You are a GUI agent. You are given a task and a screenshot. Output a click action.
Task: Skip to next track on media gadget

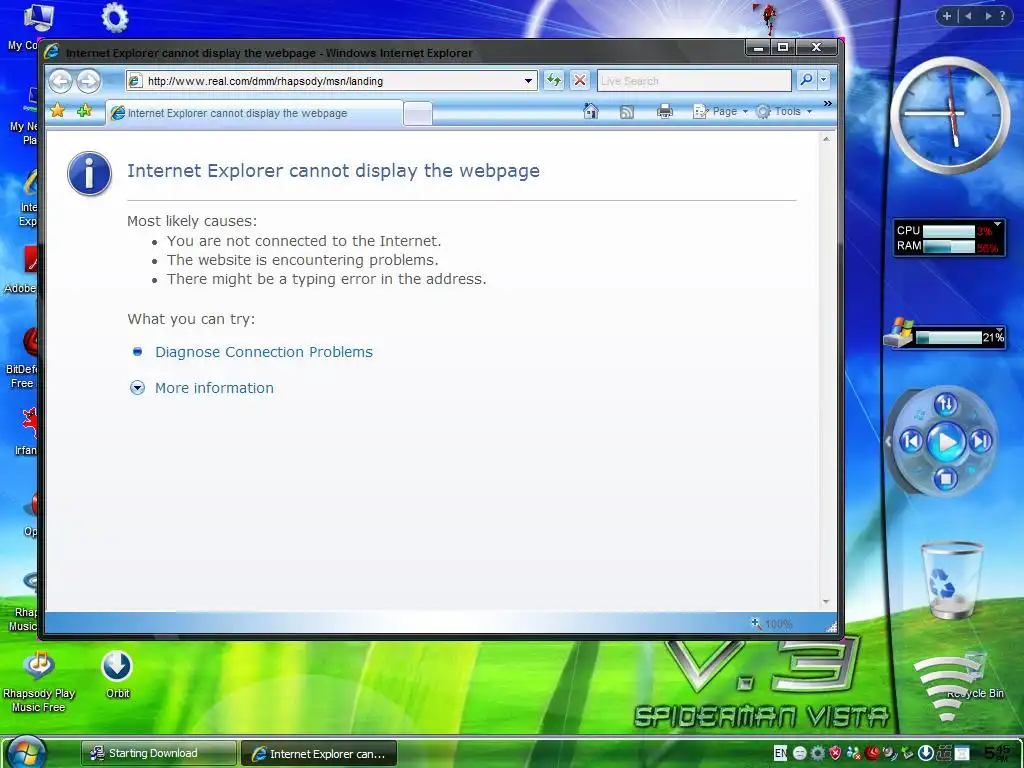pos(980,441)
